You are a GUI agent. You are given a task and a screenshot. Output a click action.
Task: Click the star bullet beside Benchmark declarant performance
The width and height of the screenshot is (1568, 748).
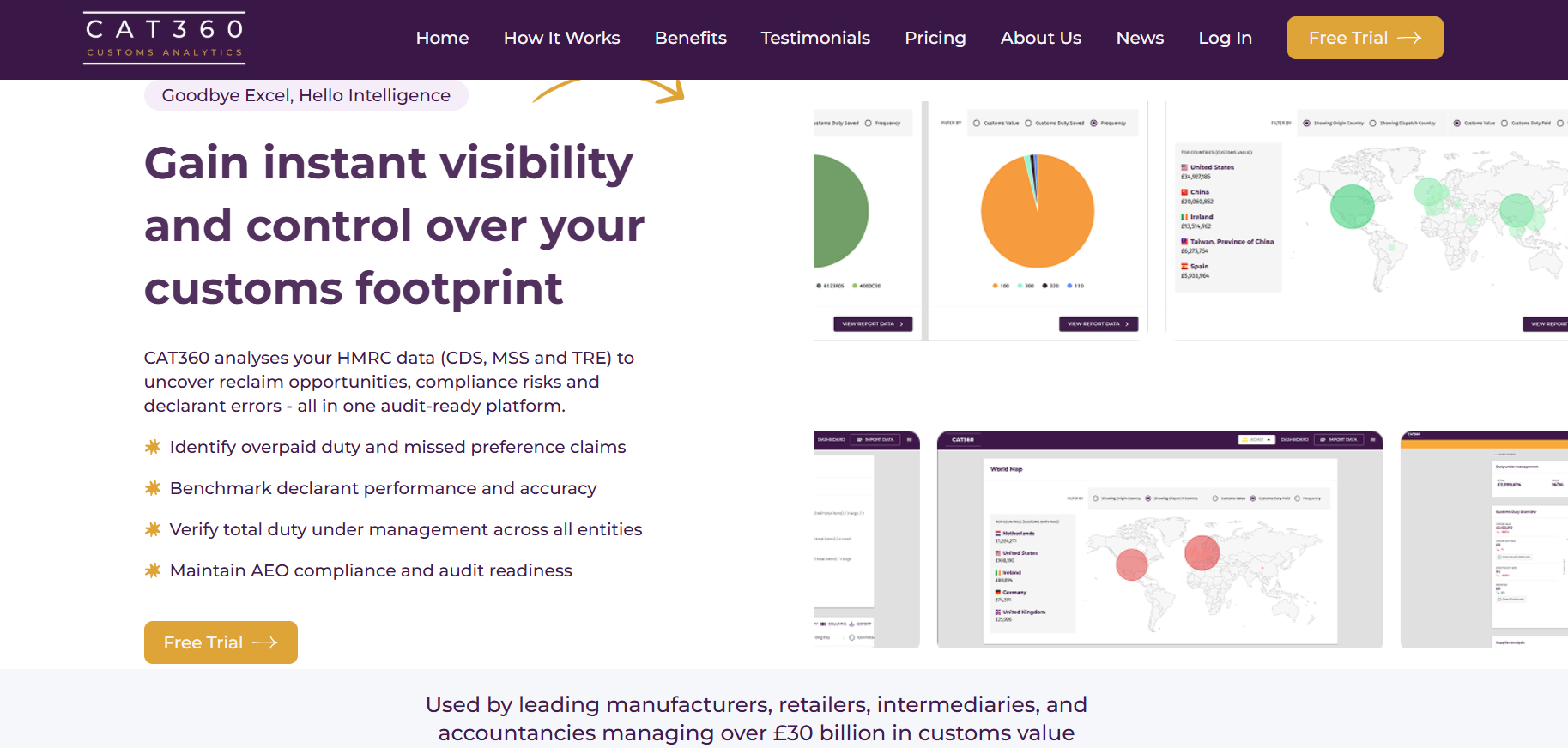click(153, 488)
